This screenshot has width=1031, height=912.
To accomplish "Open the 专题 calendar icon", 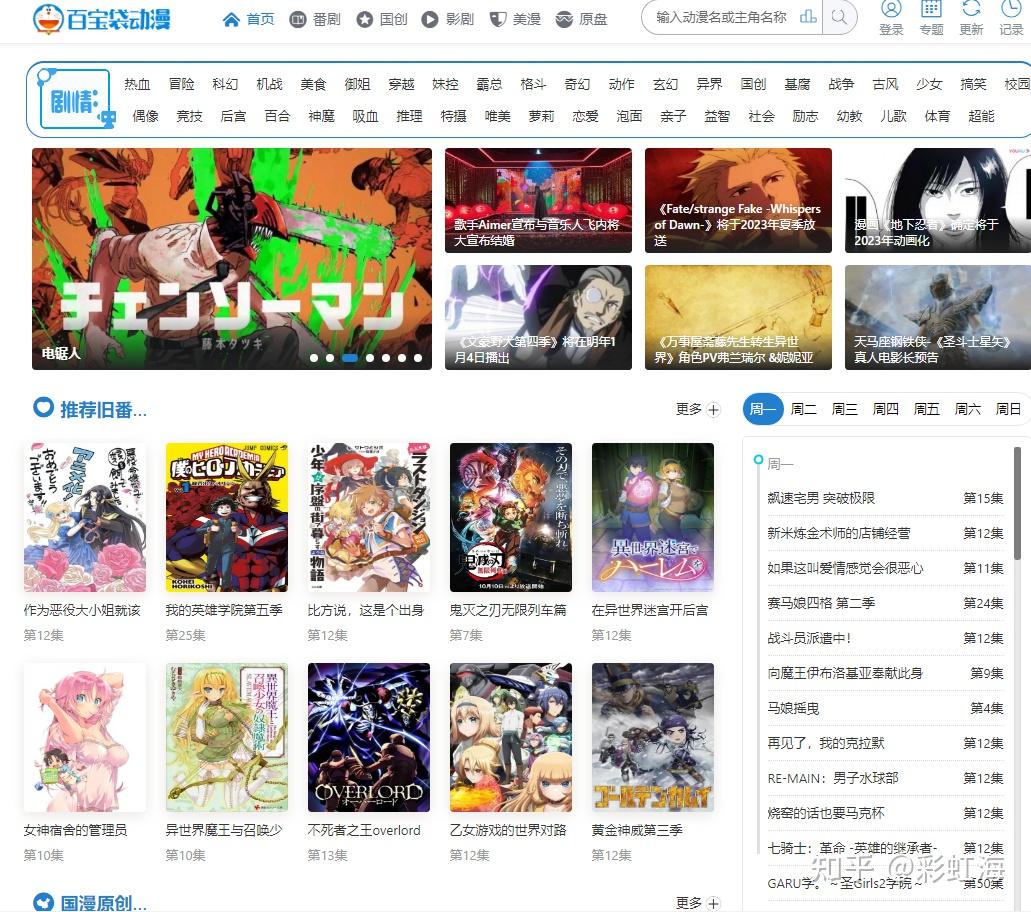I will pyautogui.click(x=931, y=9).
